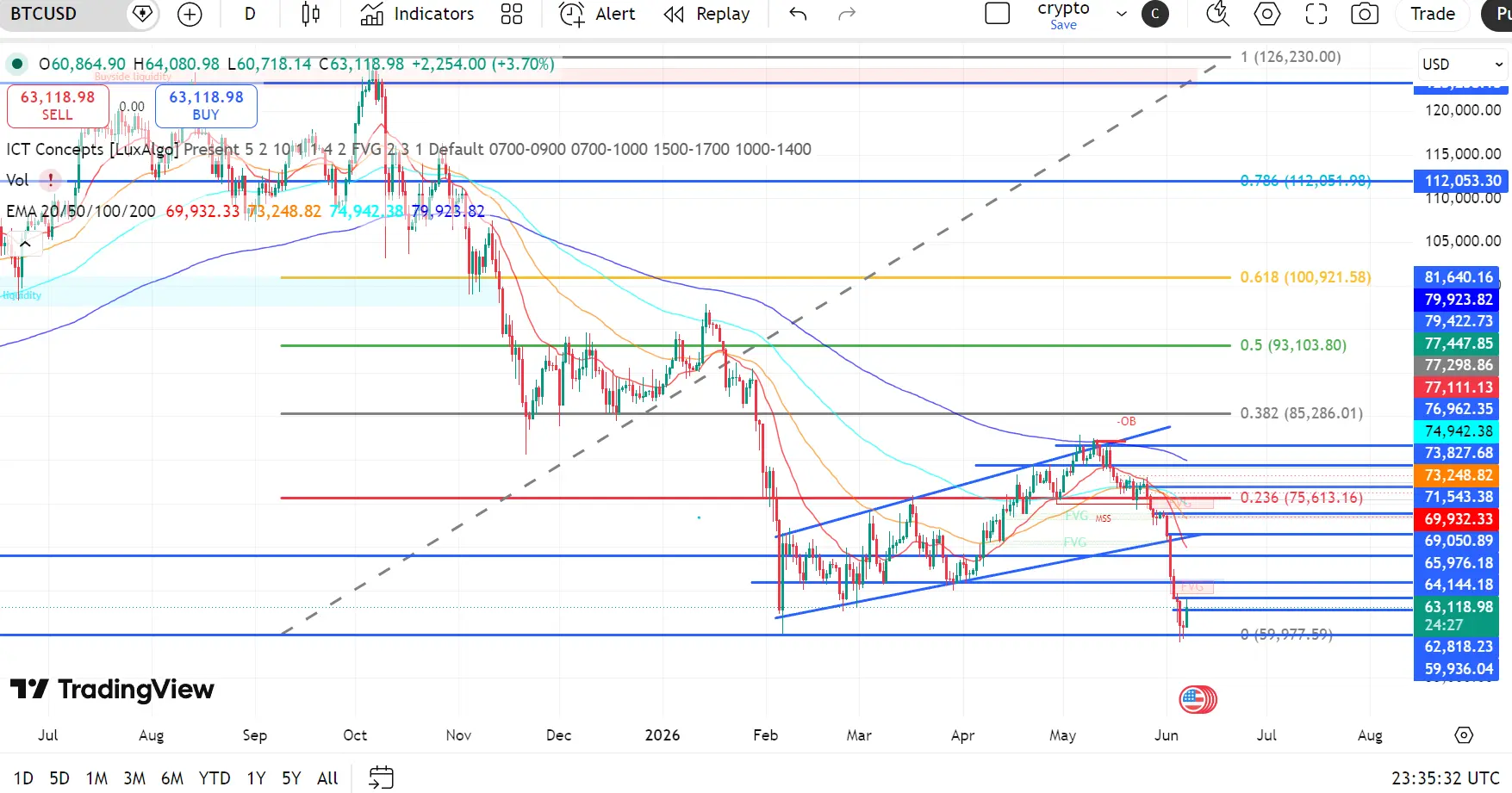Click the 81,640.16 price scale label
This screenshot has width=1512, height=793.
coord(1458,277)
